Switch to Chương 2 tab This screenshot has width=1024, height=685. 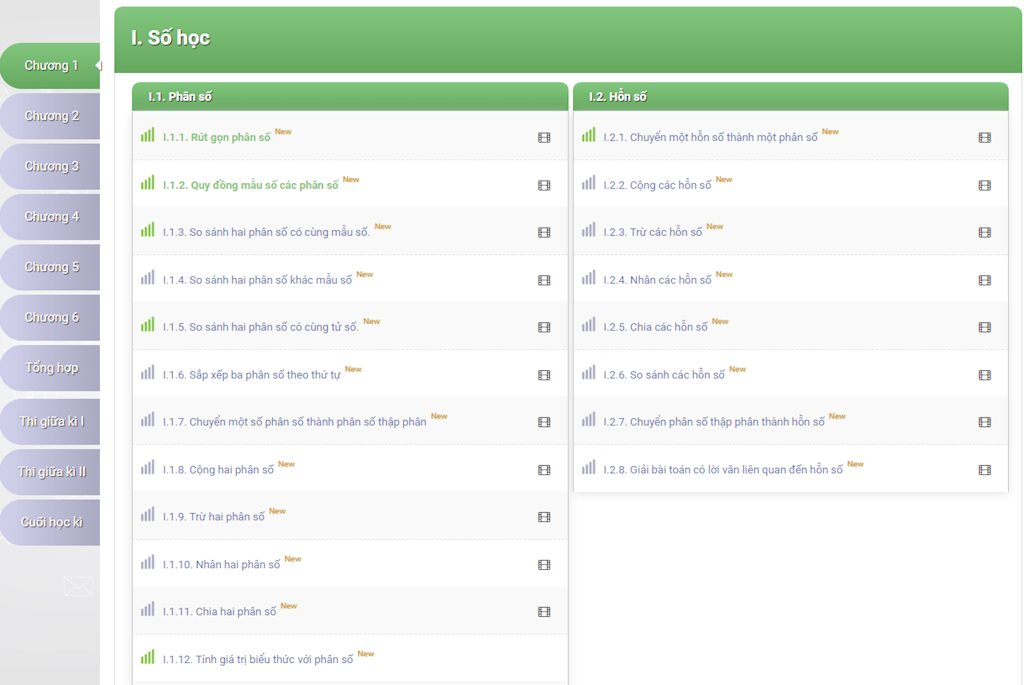[51, 116]
